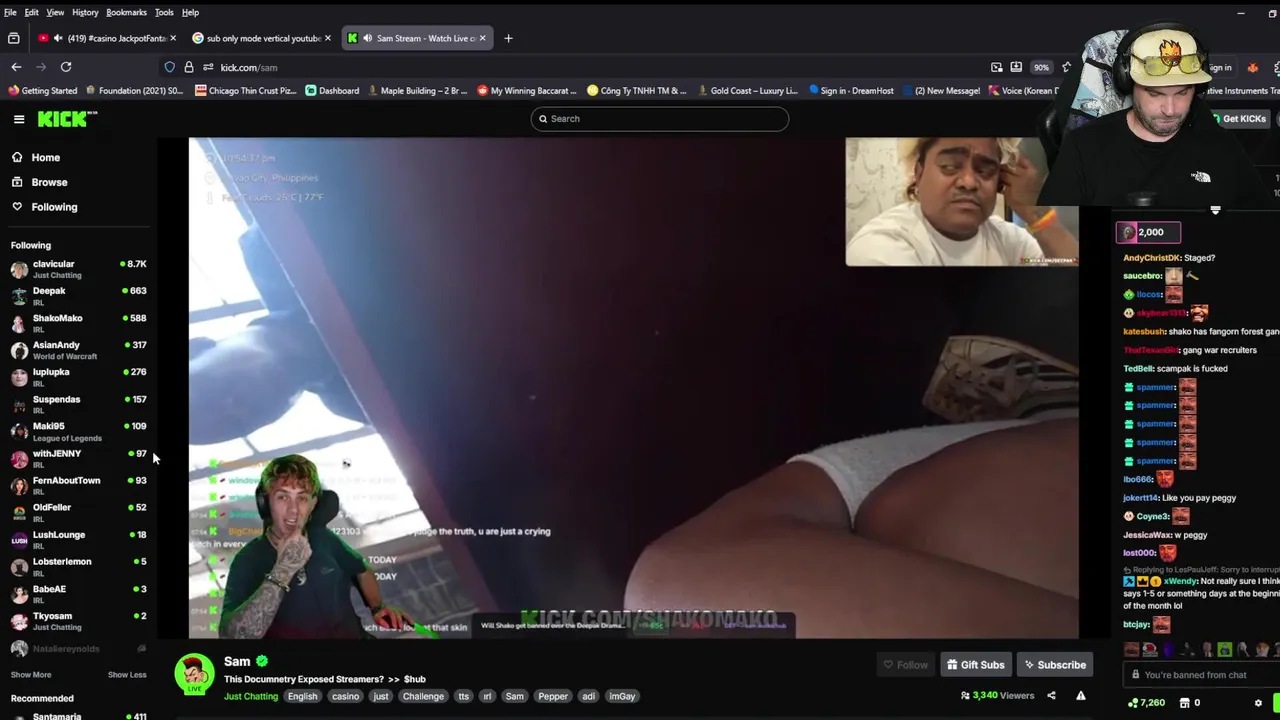Open Deepak's channel in the sidebar
The width and height of the screenshot is (1280, 720).
[78, 296]
